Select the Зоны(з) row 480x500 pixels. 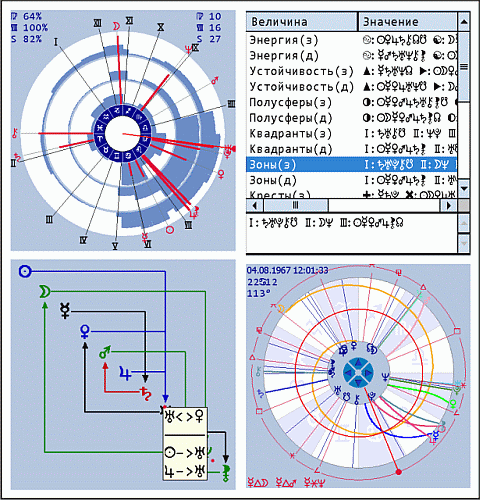pyautogui.click(x=352, y=165)
